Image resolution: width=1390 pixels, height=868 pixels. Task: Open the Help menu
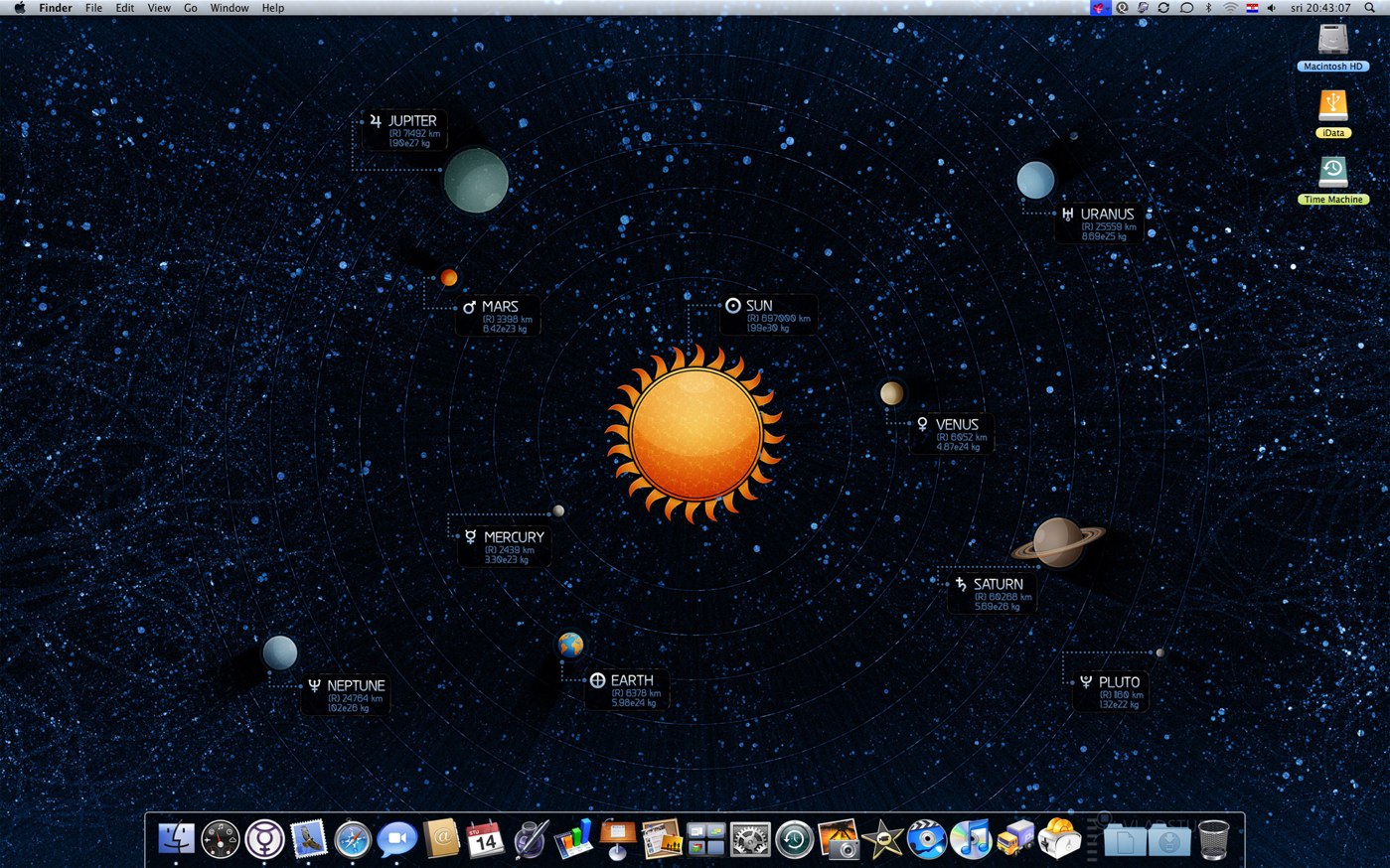(x=272, y=8)
